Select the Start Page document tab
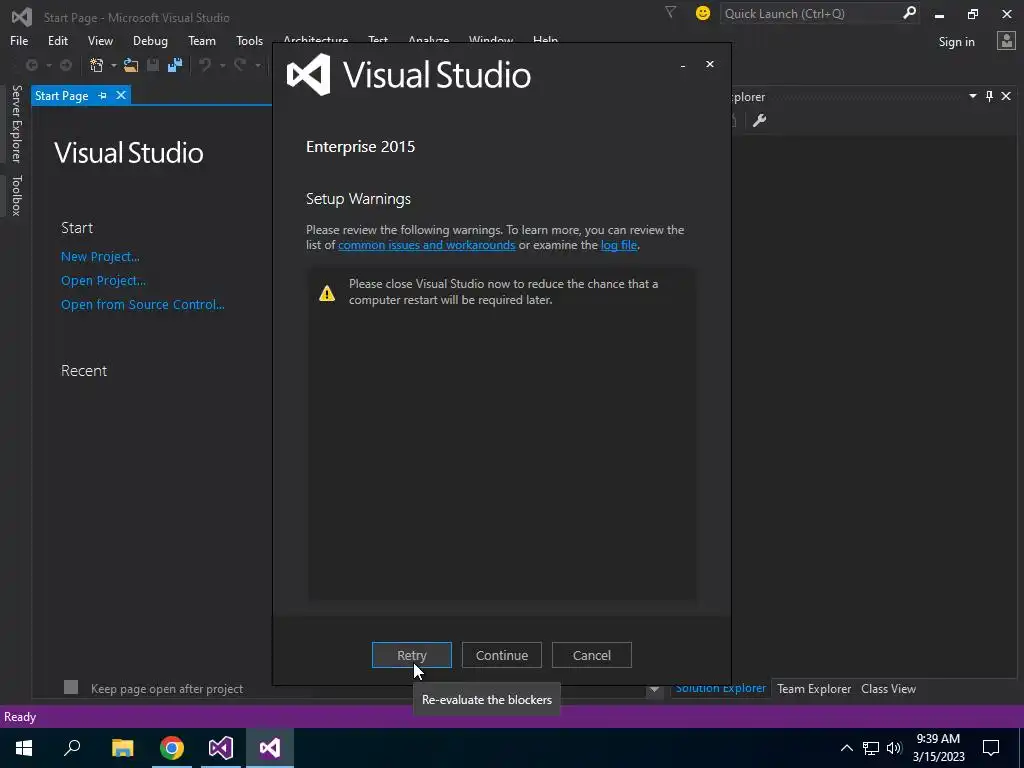 coord(61,96)
